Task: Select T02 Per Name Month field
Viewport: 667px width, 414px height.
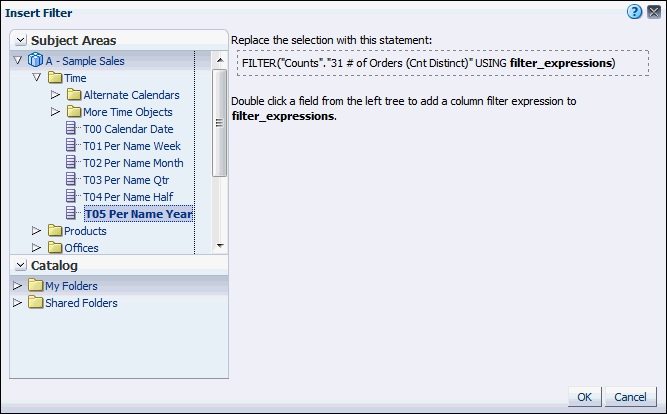Action: coord(132,163)
